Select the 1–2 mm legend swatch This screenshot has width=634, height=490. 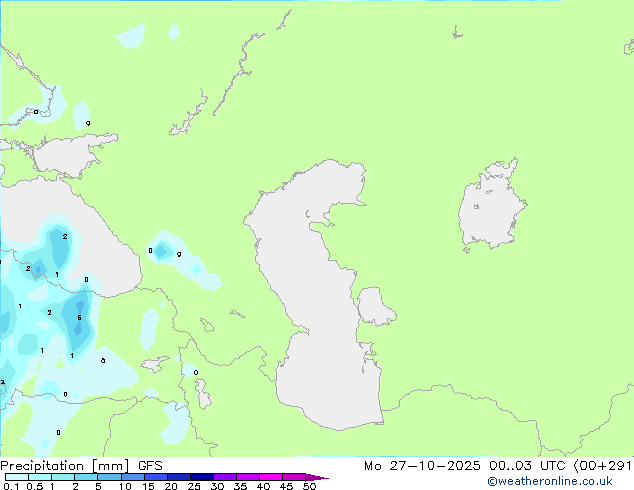pos(63,477)
